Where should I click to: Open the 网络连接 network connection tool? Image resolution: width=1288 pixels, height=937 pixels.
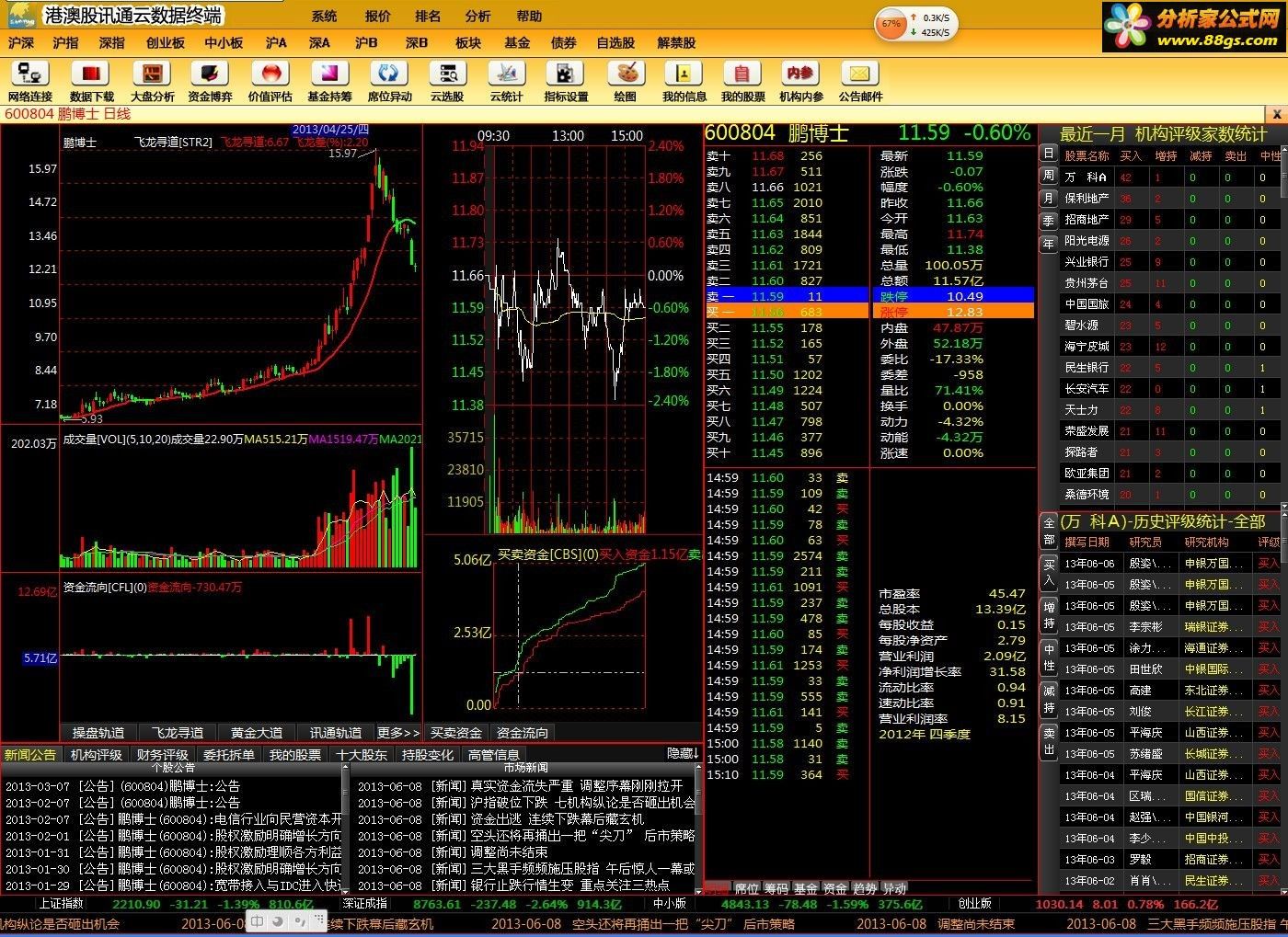tap(29, 81)
